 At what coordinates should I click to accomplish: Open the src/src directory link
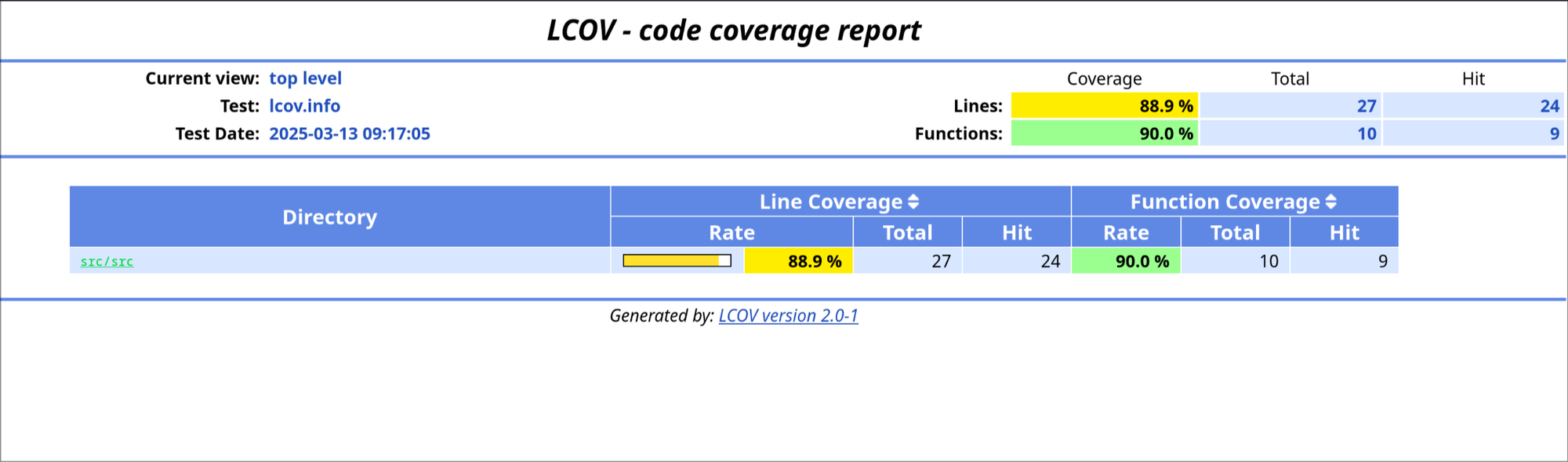(107, 261)
